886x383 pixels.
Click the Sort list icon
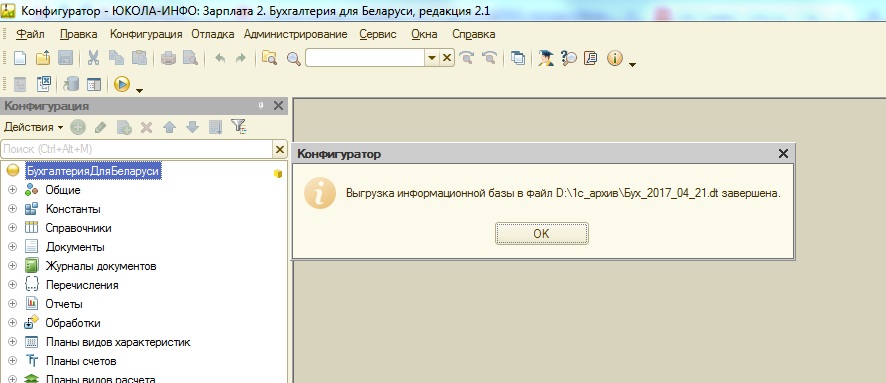(215, 128)
